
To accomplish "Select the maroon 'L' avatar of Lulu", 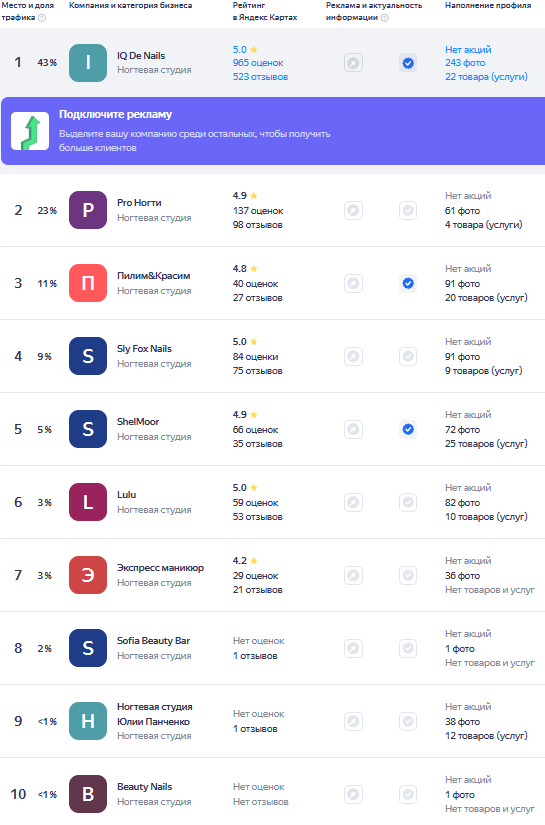I will (88, 502).
